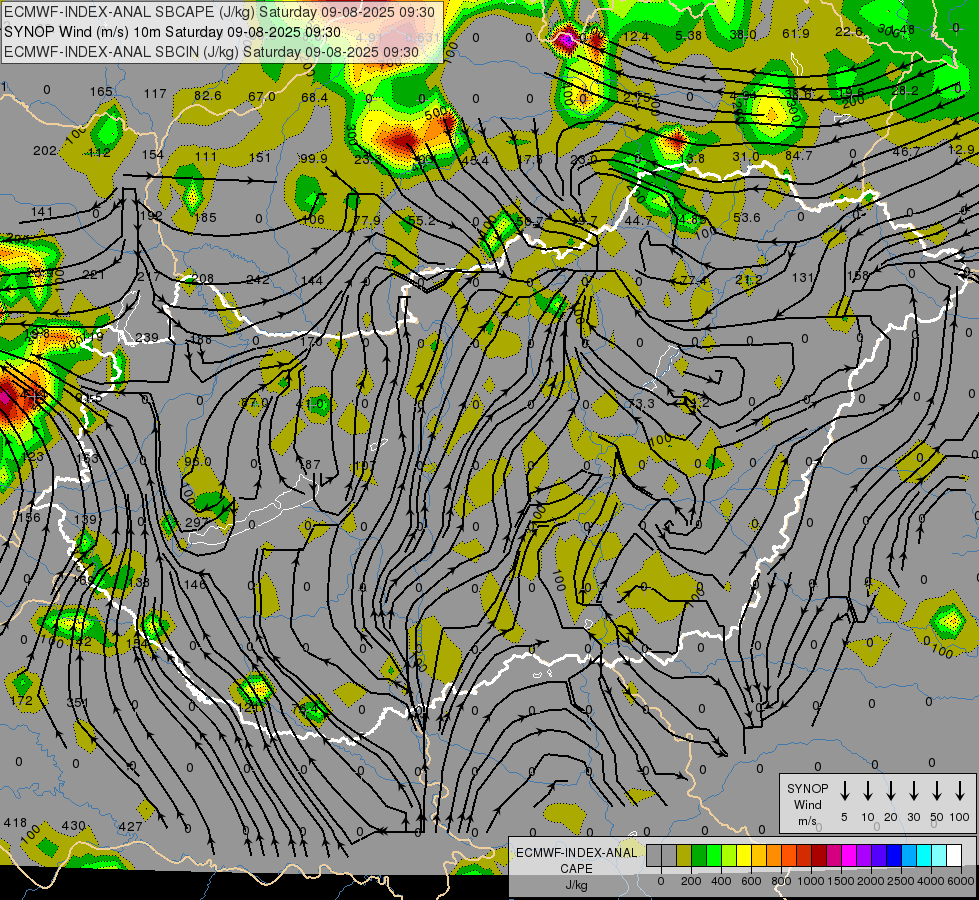Select the ECMWF-INDEX-ANAL SBCAPE title line
The width and height of the screenshot is (979, 900).
point(219,12)
